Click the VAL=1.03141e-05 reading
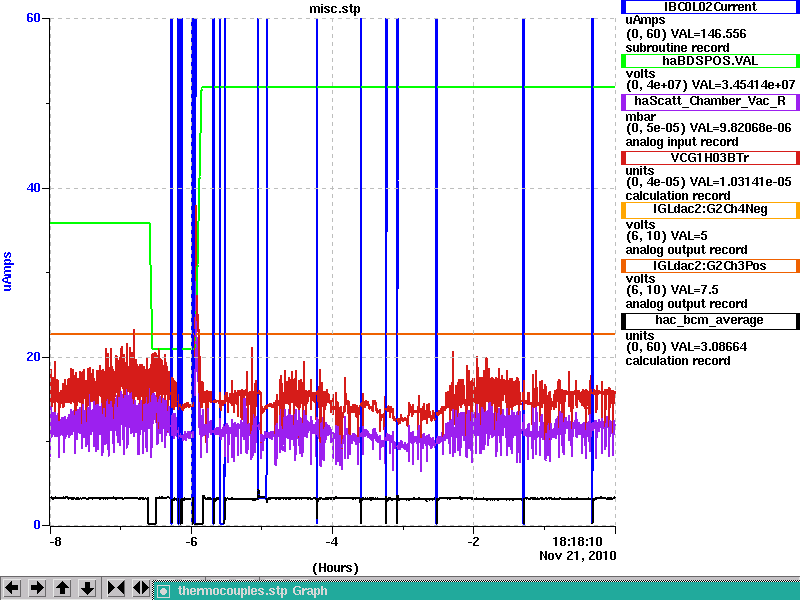The width and height of the screenshot is (800, 600). coord(740,182)
